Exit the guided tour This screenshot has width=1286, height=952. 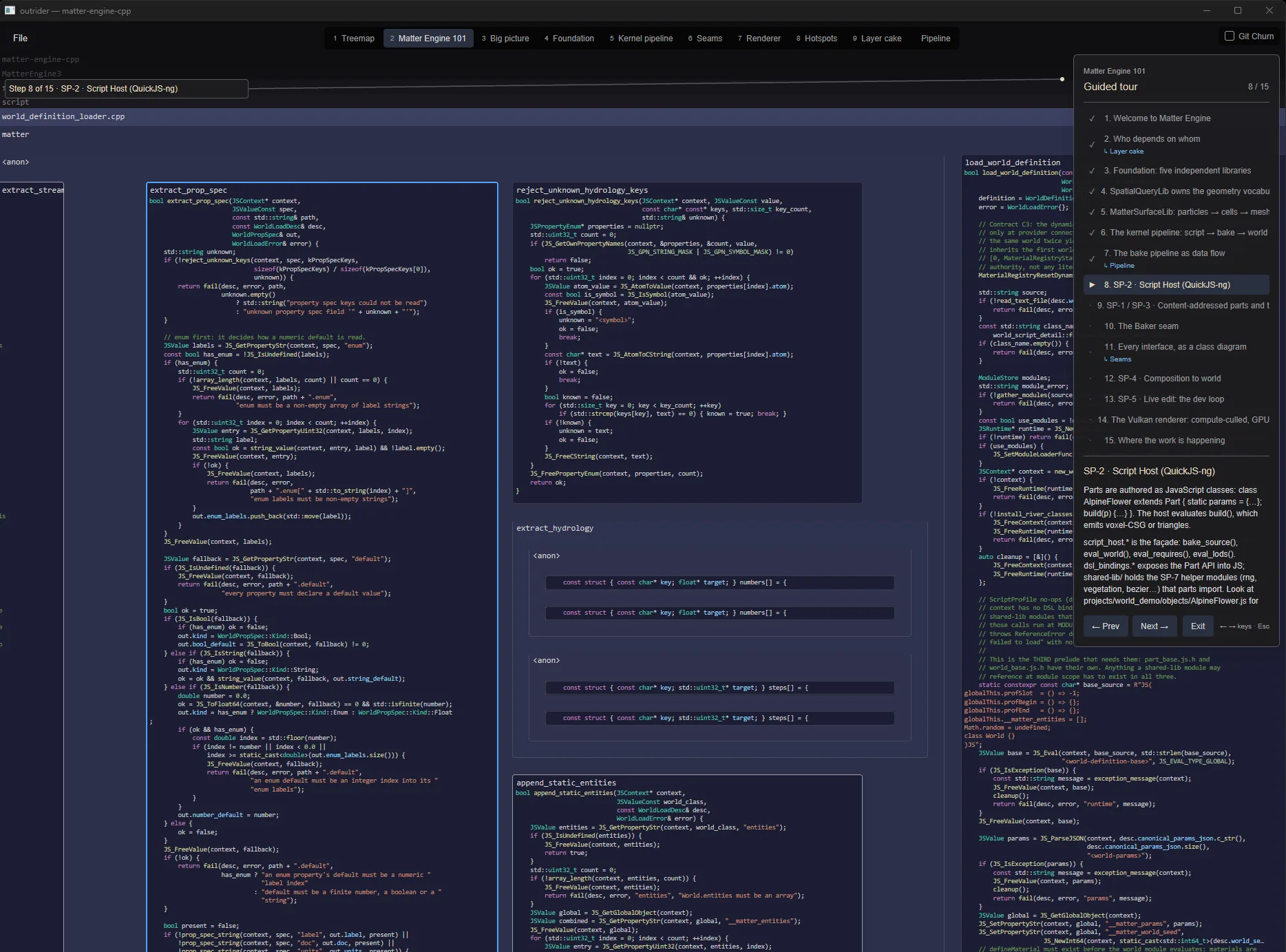click(1198, 626)
